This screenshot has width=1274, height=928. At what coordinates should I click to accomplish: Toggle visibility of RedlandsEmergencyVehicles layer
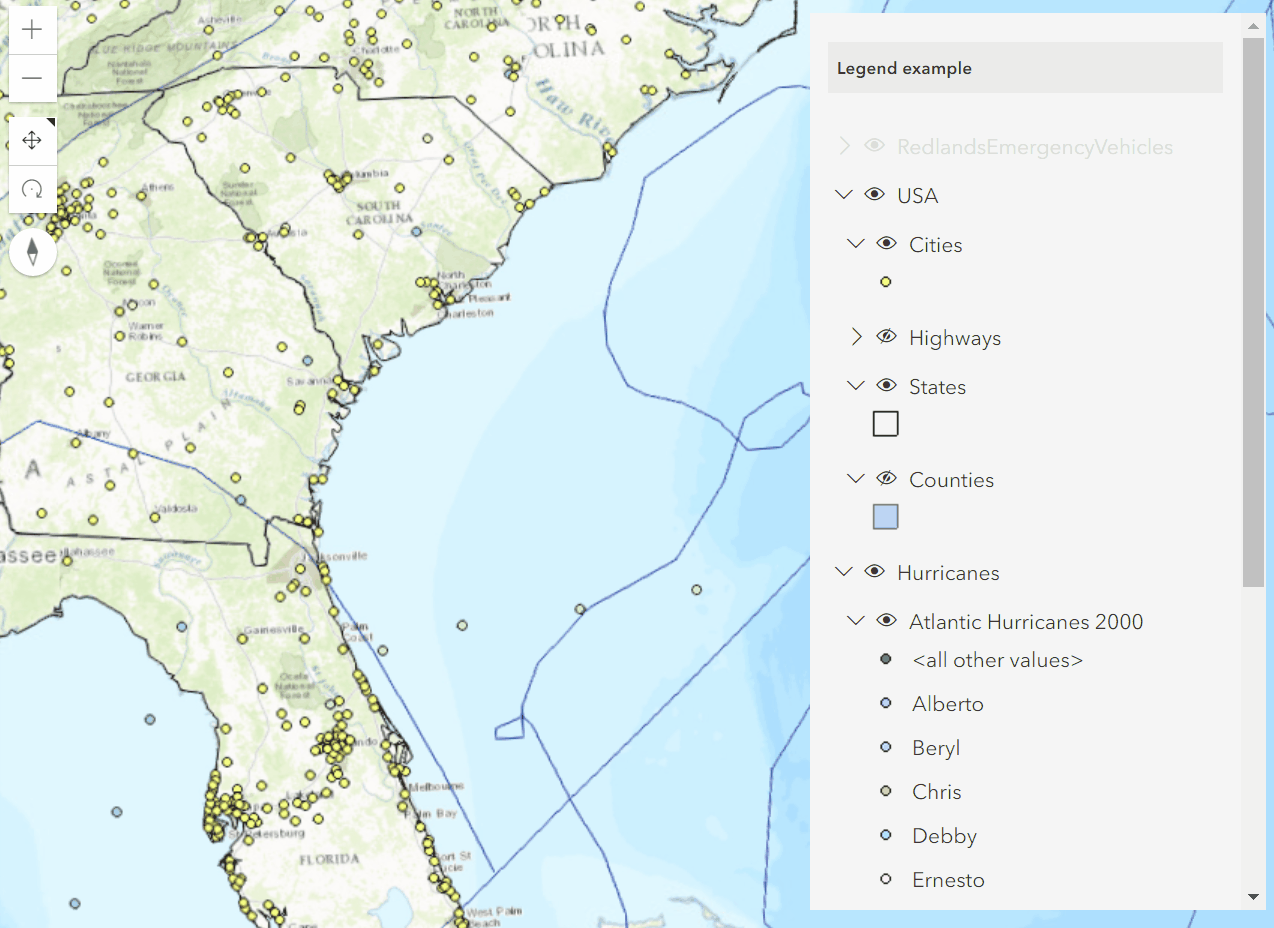coord(874,147)
